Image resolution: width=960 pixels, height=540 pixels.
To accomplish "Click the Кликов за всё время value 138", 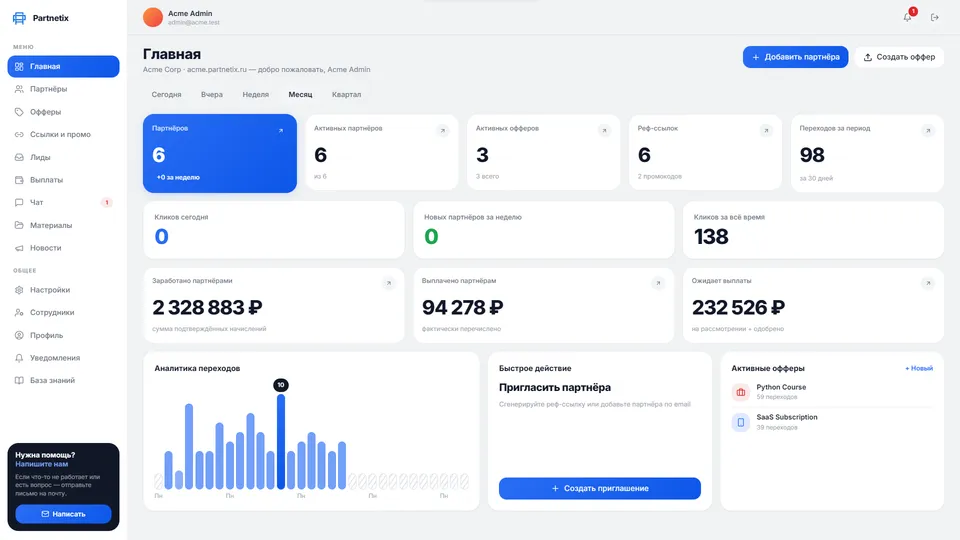I will 711,236.
